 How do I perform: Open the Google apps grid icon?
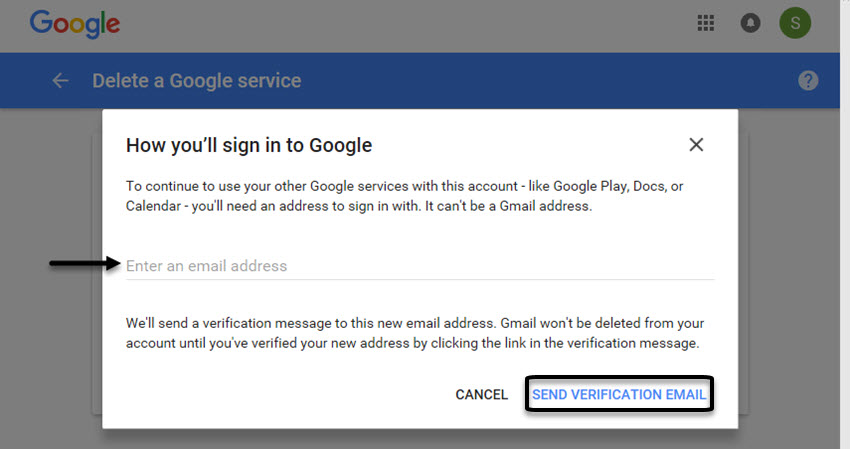pos(705,23)
